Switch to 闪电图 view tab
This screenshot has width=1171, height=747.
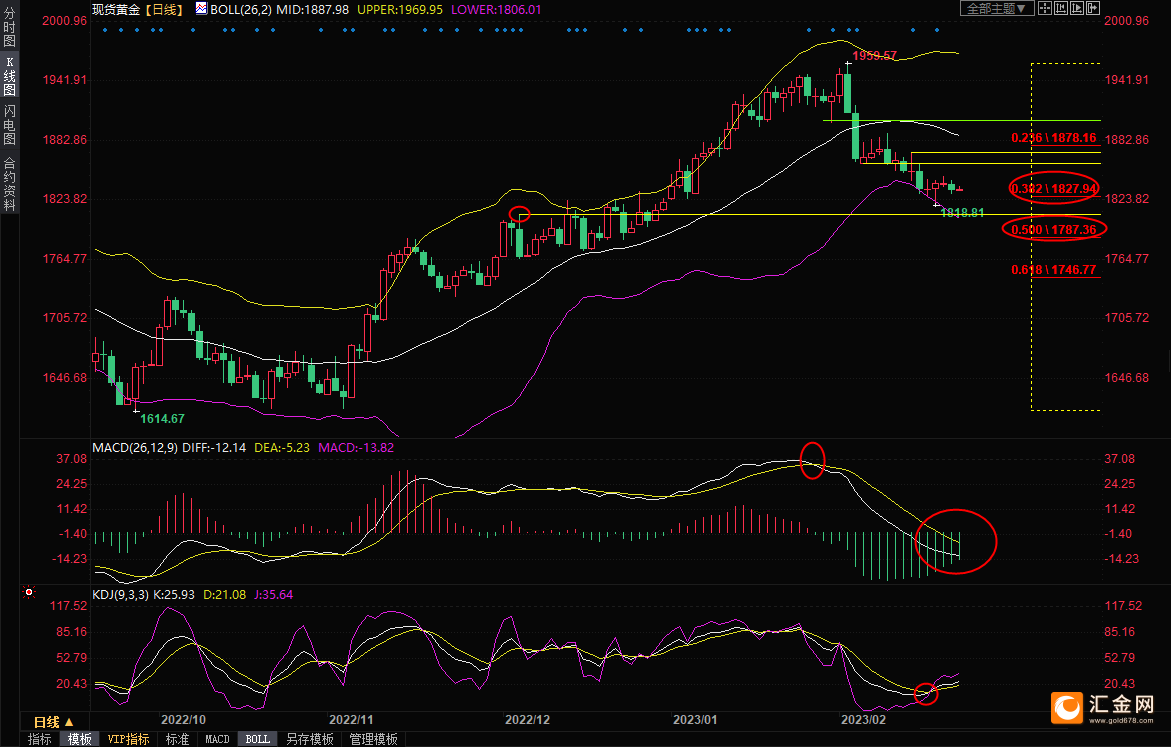pos(9,125)
